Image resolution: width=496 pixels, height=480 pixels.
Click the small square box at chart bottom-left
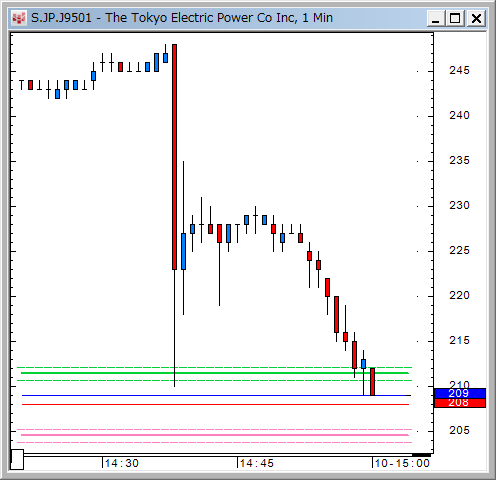pos(17,459)
